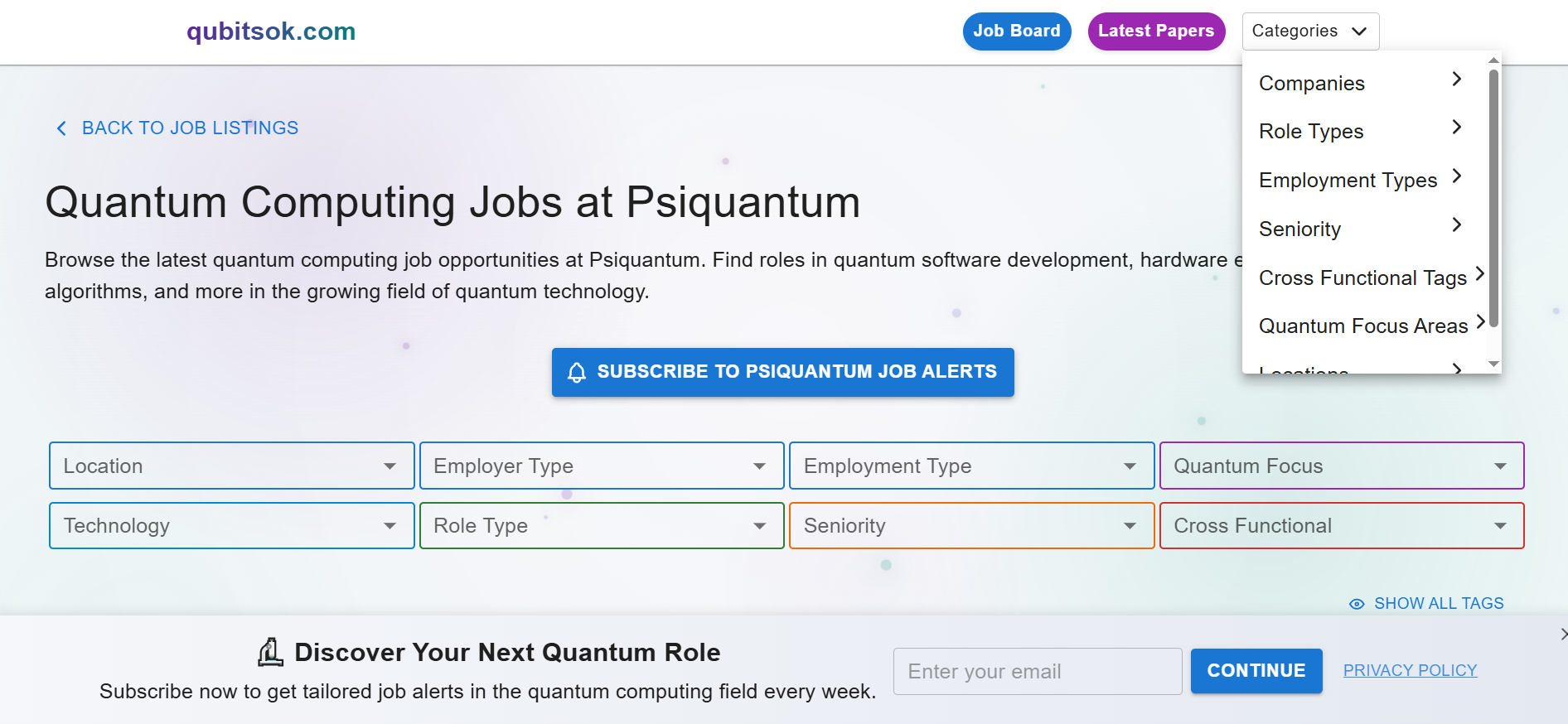Choose Quantum Focus Areas menu entry

click(x=1363, y=326)
